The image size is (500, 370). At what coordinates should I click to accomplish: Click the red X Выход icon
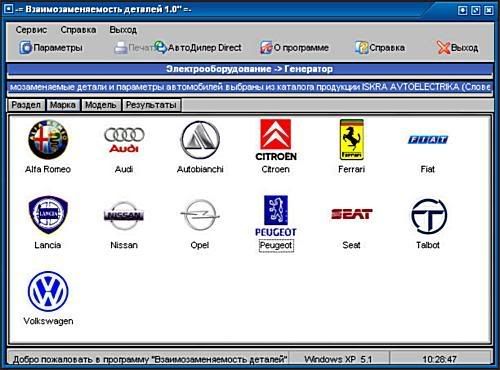tap(443, 48)
